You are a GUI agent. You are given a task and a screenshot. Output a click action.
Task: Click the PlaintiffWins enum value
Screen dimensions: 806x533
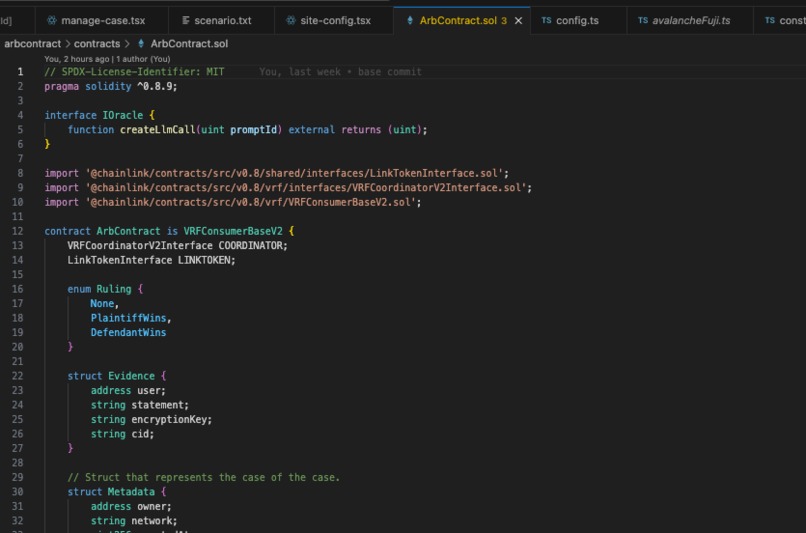129,318
